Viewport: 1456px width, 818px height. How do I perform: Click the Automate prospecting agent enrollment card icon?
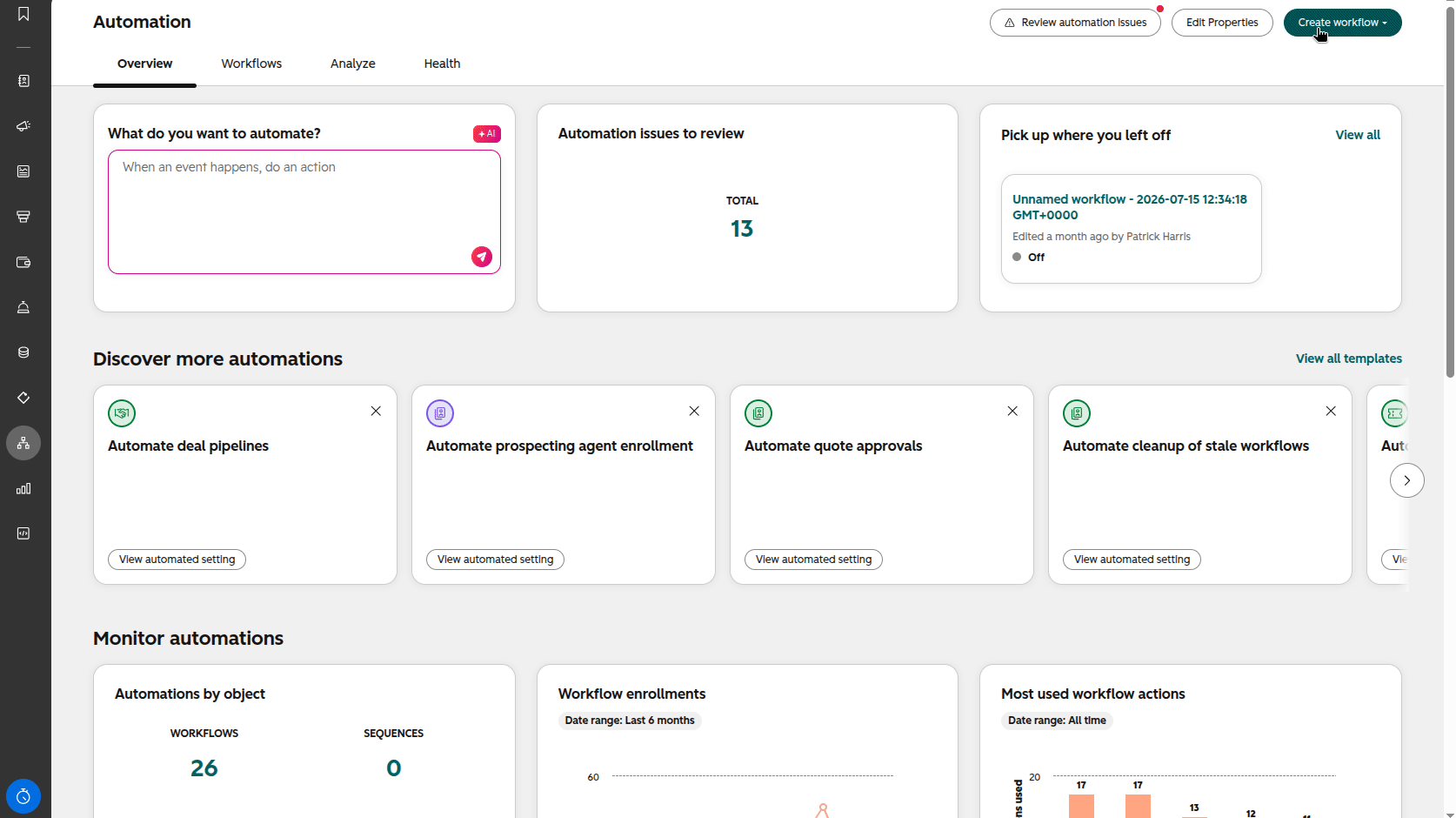pos(440,413)
